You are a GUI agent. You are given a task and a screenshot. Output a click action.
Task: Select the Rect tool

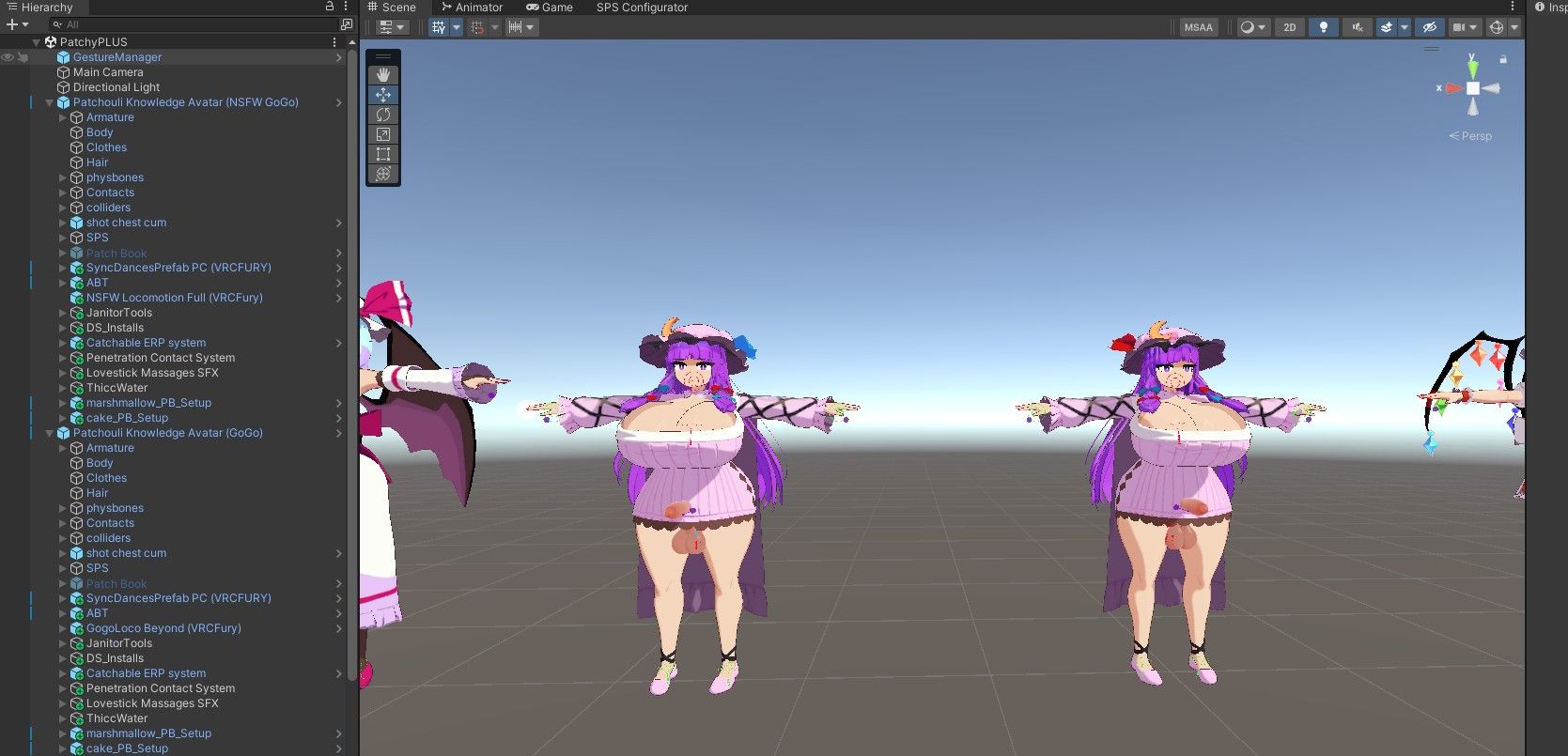coord(383,153)
